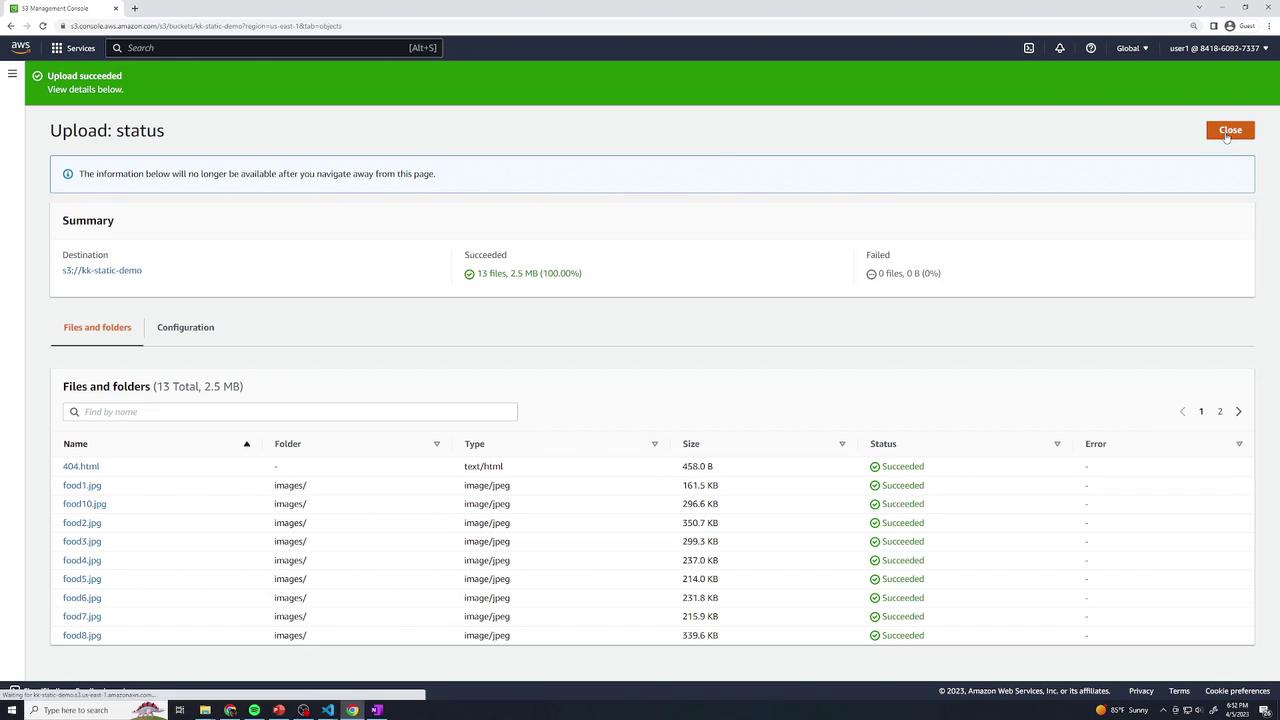
Task: Open the Status column sort arrow
Action: pyautogui.click(x=1057, y=444)
